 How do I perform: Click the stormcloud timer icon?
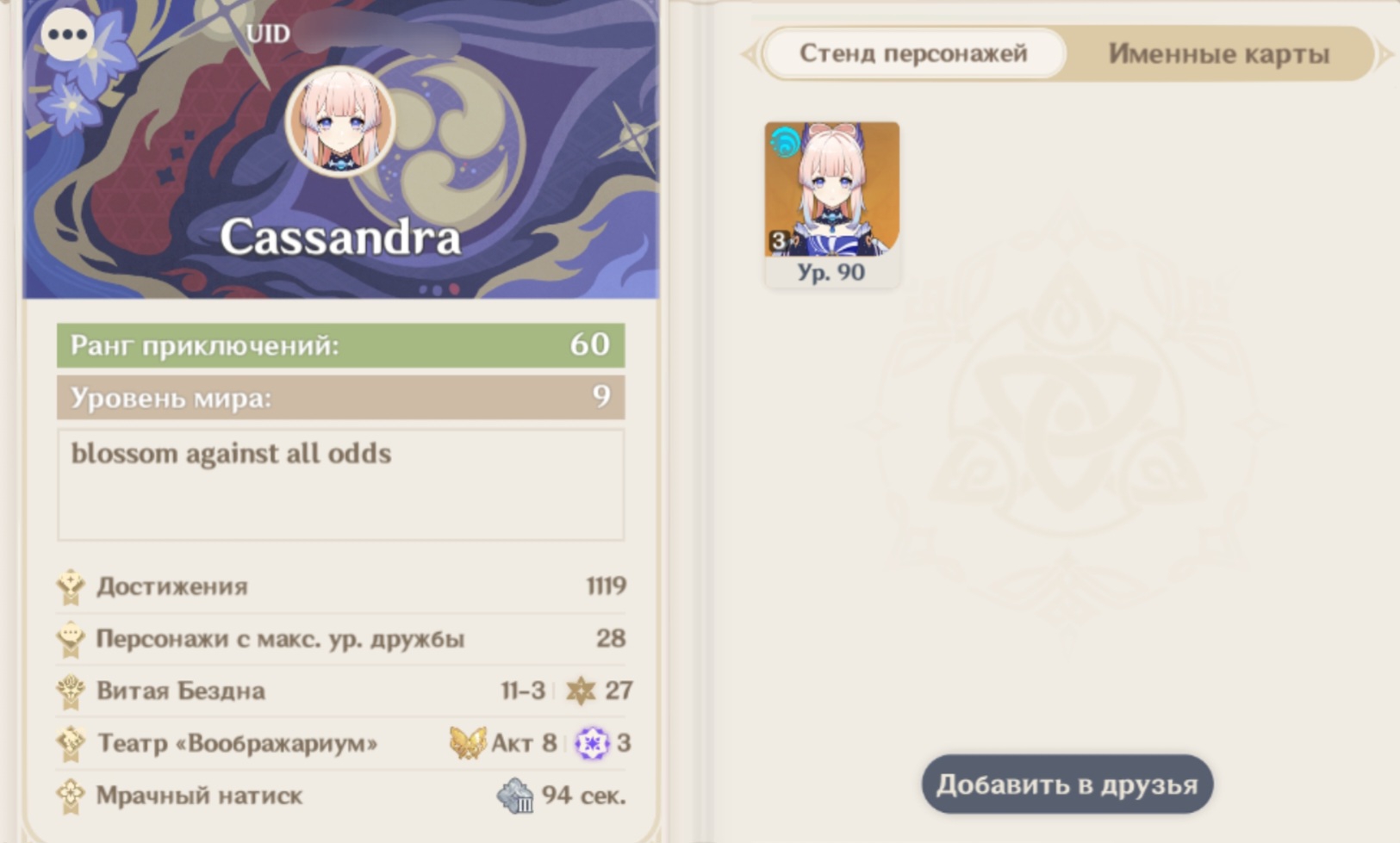pos(515,796)
